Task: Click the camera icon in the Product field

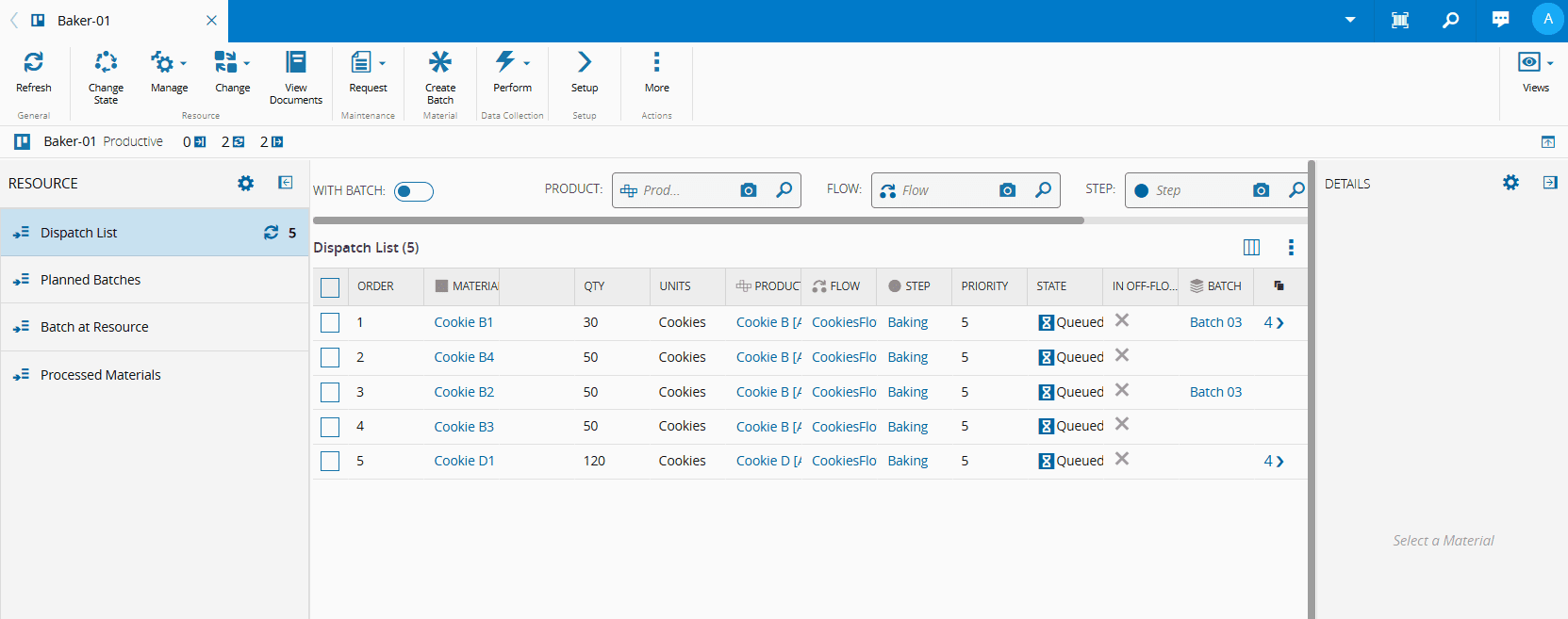Action: pos(749,190)
